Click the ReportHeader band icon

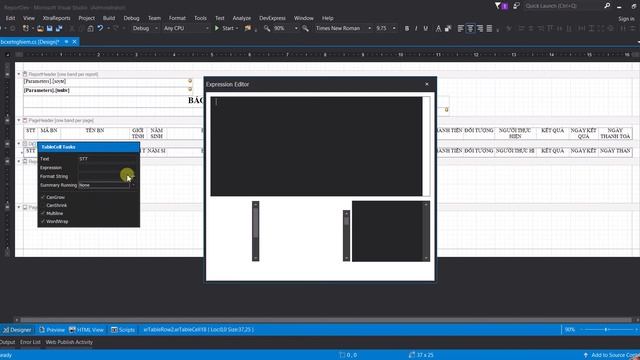[x=25, y=74]
